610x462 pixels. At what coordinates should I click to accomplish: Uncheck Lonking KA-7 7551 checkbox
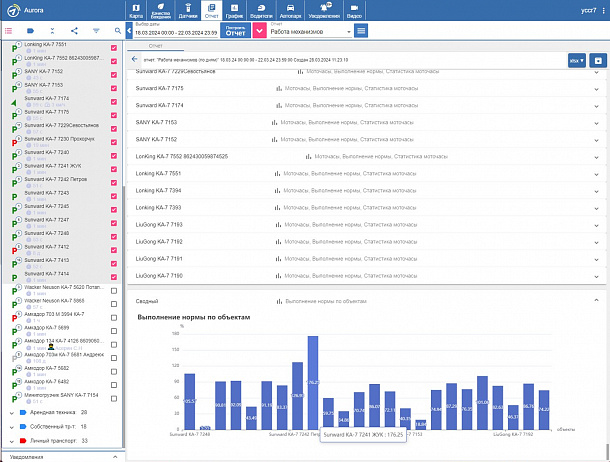(114, 48)
